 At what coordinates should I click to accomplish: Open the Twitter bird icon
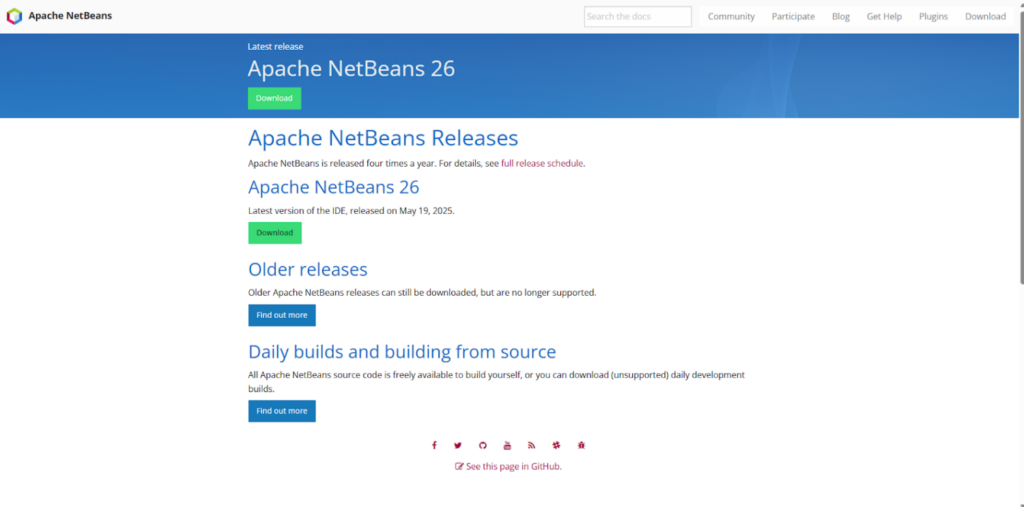[x=458, y=446]
